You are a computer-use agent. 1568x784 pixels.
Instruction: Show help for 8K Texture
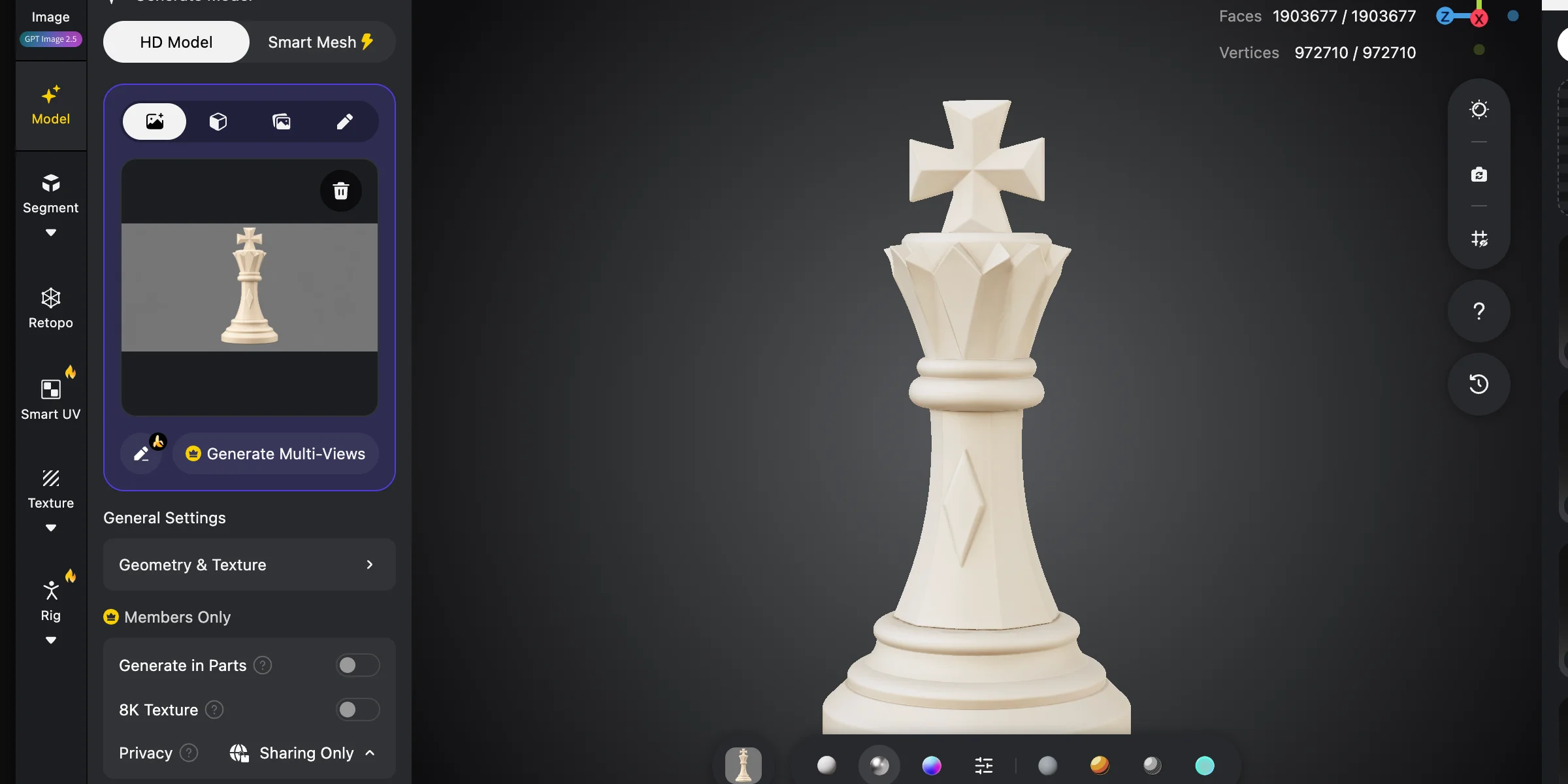coord(214,710)
